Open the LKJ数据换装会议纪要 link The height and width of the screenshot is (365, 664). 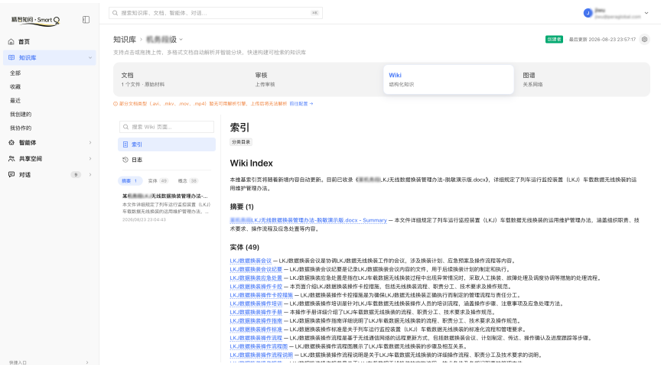click(256, 269)
